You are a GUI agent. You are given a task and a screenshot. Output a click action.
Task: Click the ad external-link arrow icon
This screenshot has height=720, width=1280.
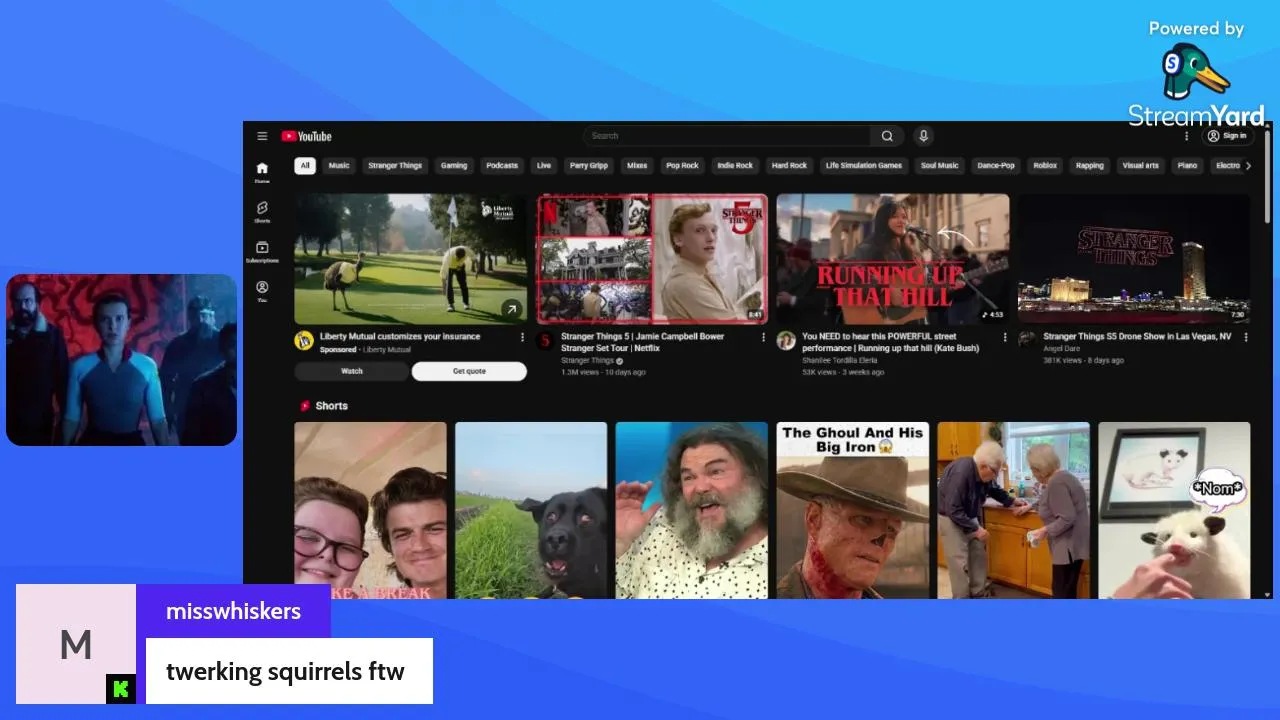[x=511, y=309]
